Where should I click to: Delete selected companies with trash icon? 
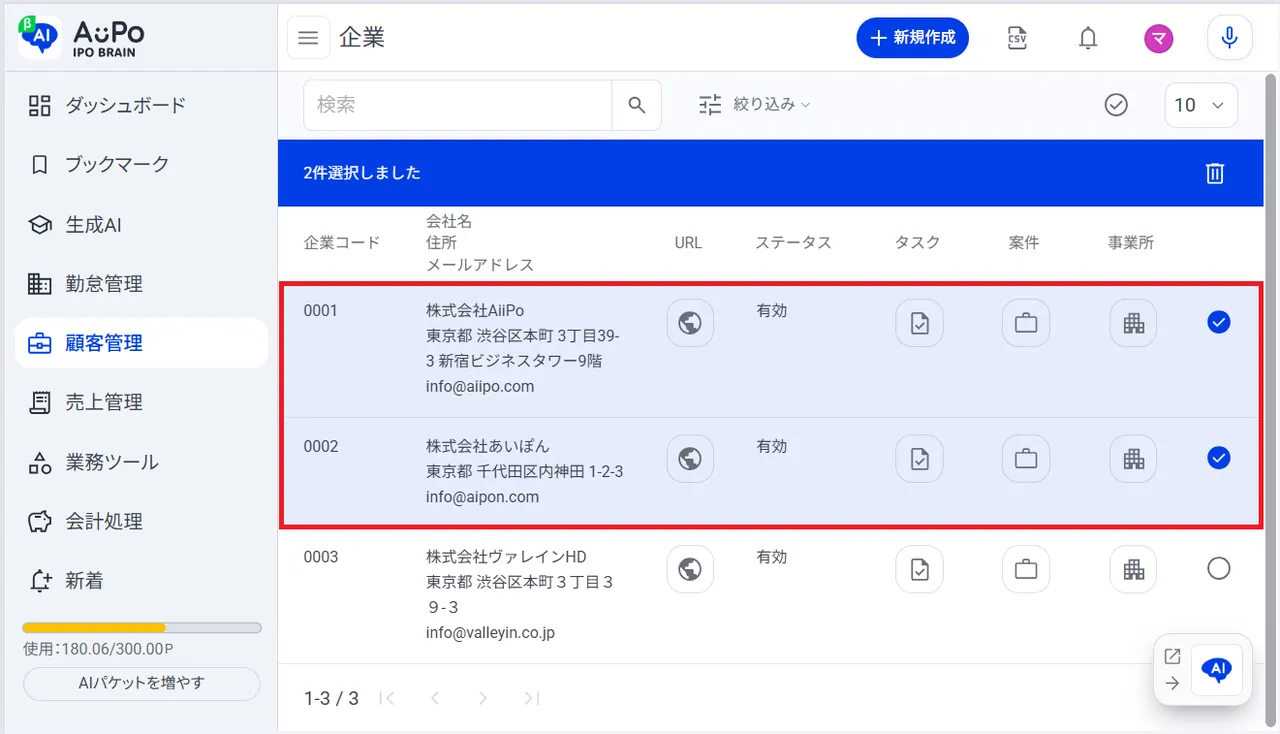1215,173
